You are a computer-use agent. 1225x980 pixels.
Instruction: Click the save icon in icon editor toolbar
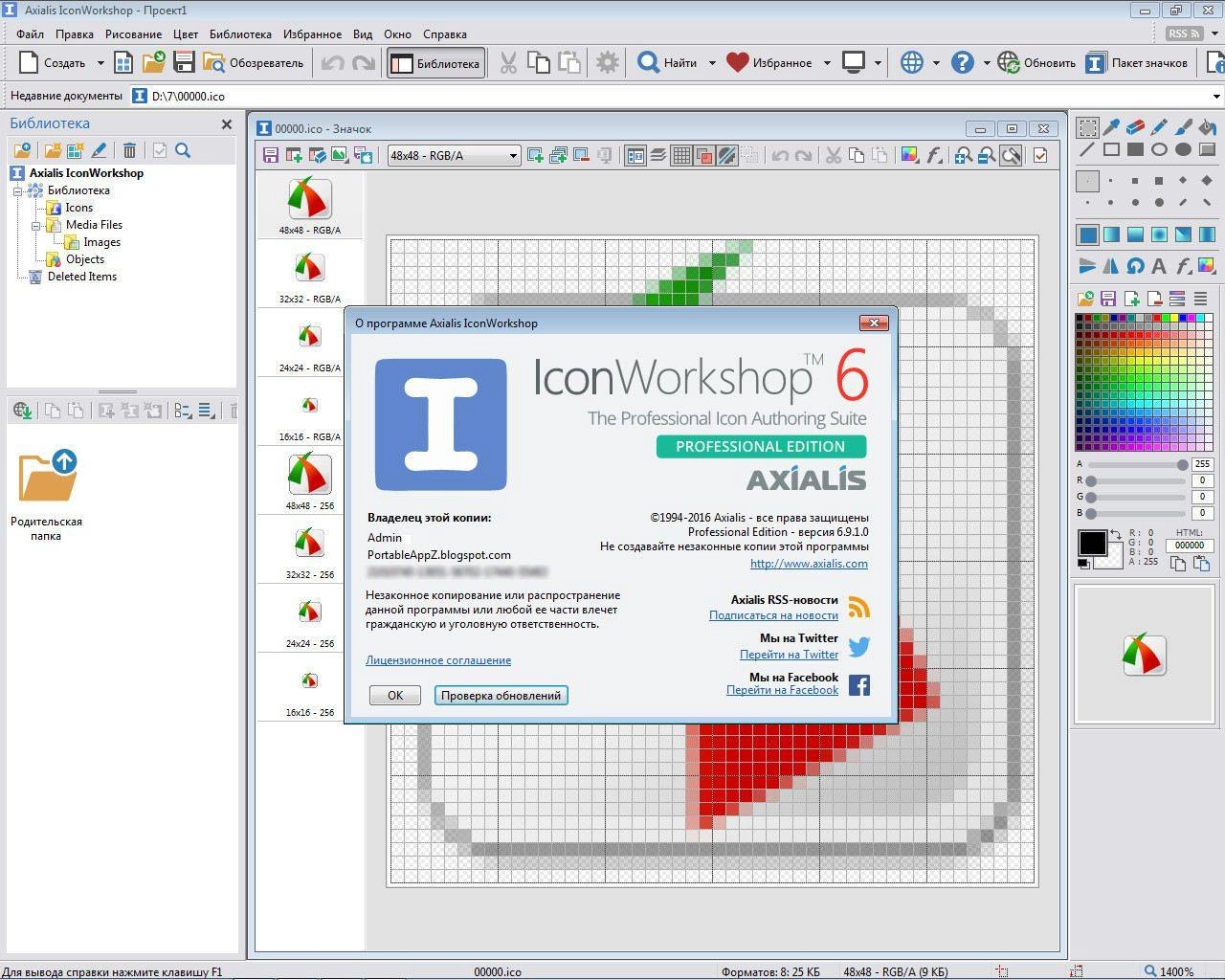tap(270, 155)
